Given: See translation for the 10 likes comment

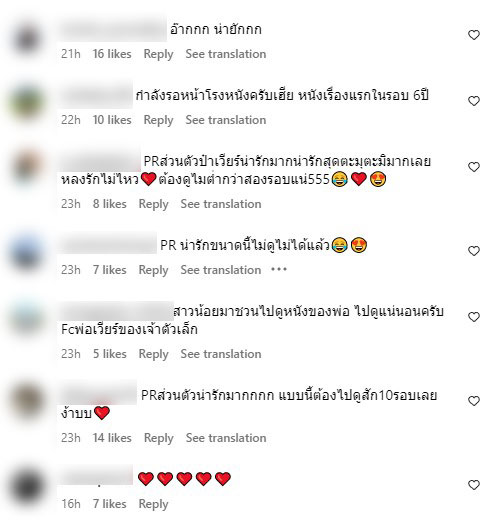Looking at the screenshot, I should coord(226,120).
